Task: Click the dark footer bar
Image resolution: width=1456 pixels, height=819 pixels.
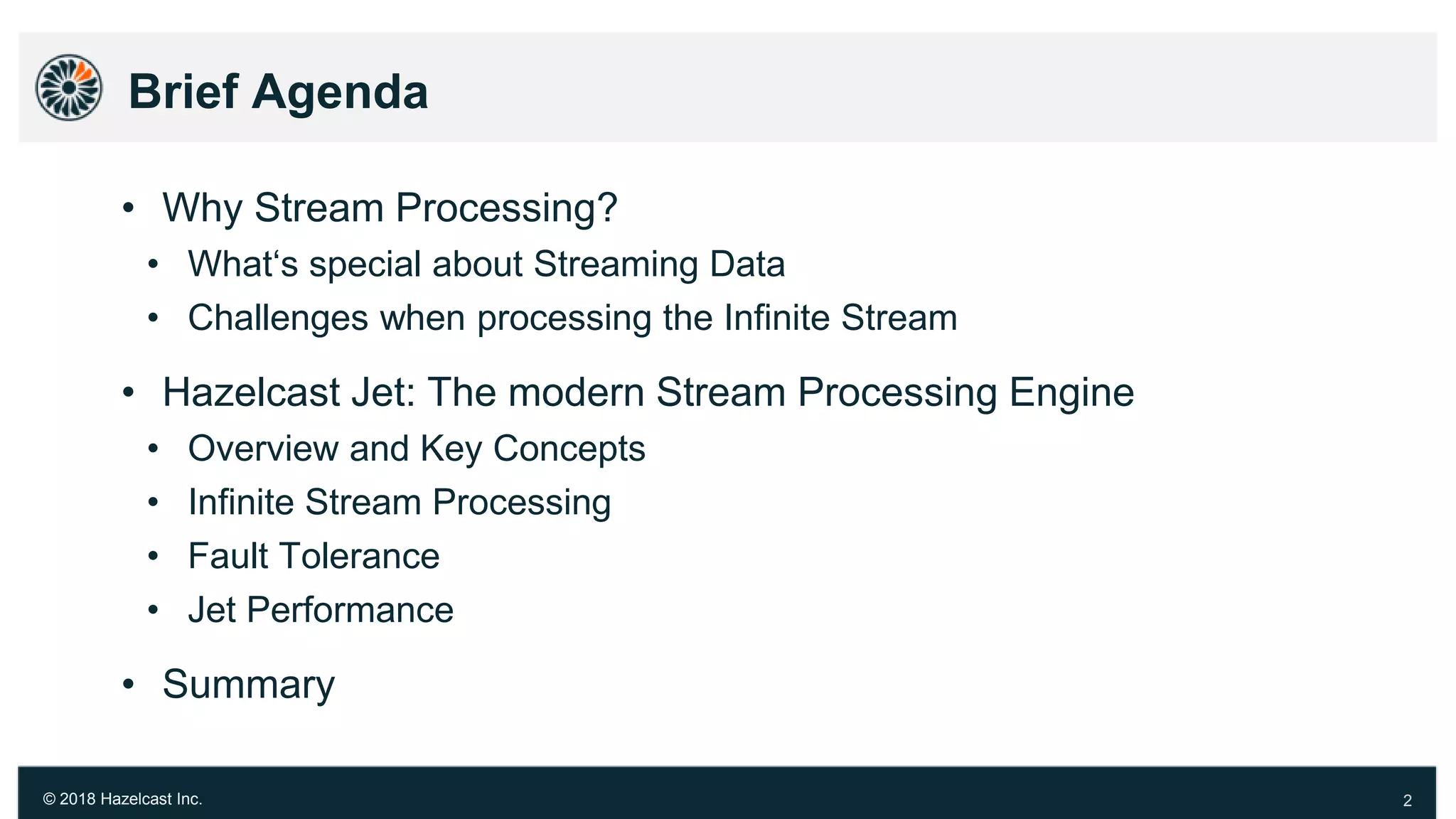Action: pos(727,793)
